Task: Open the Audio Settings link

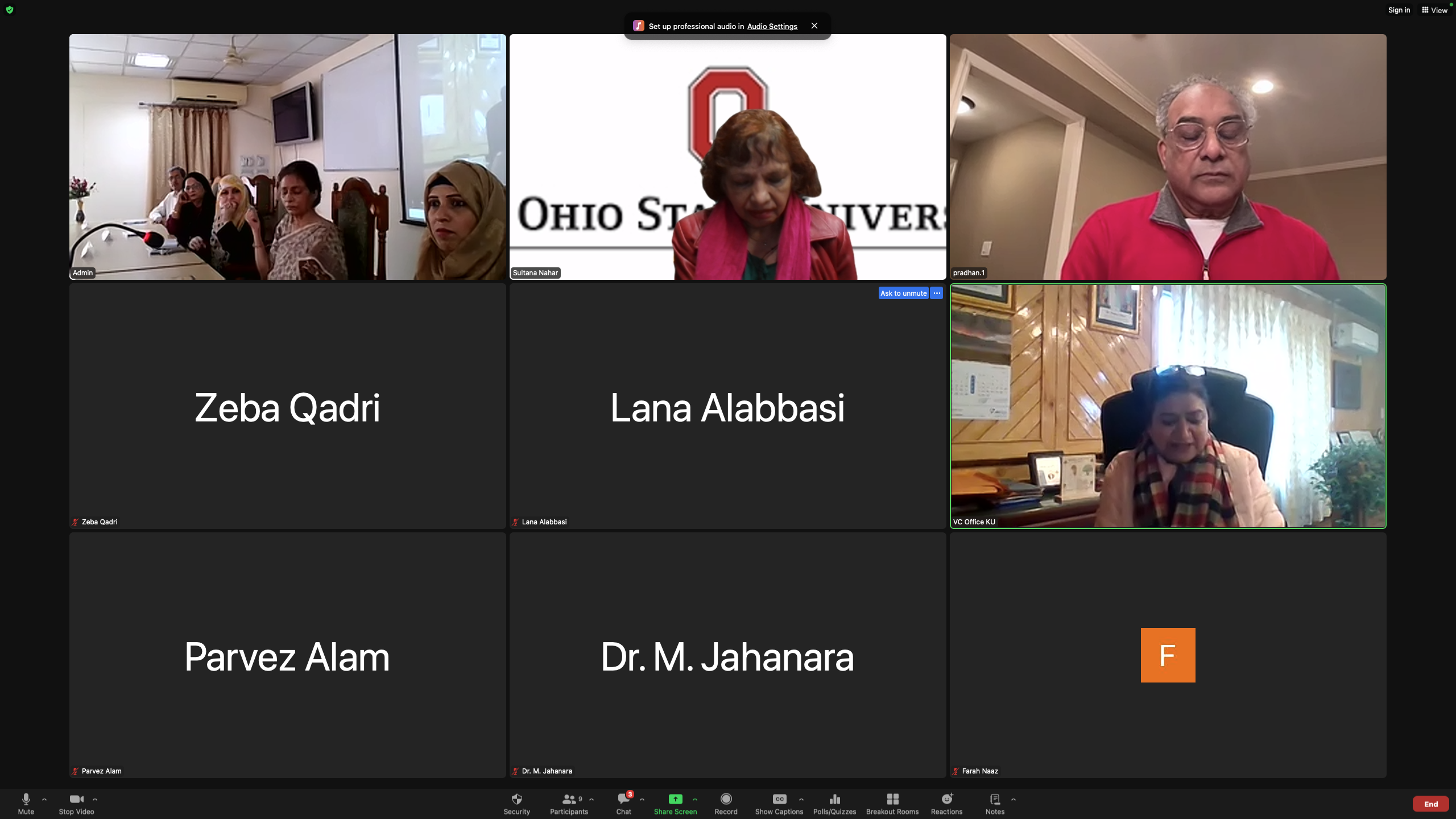Action: [772, 26]
